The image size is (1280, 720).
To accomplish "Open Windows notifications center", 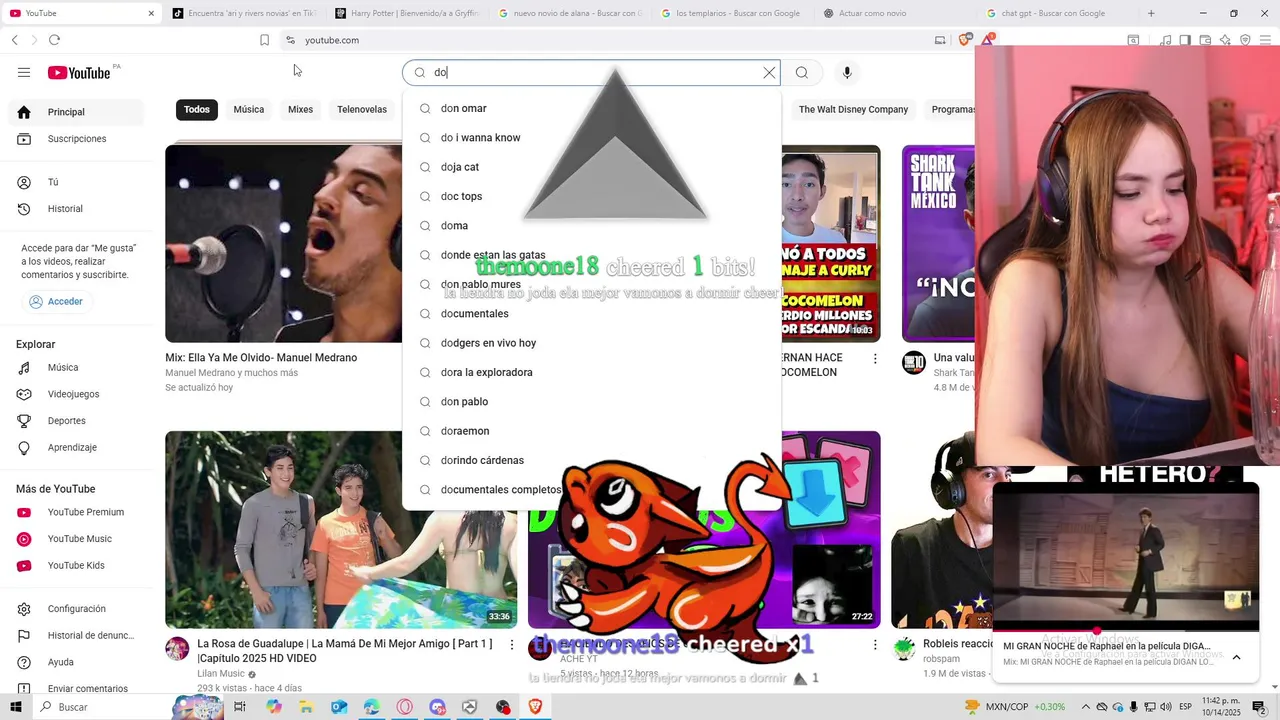I will (1259, 707).
